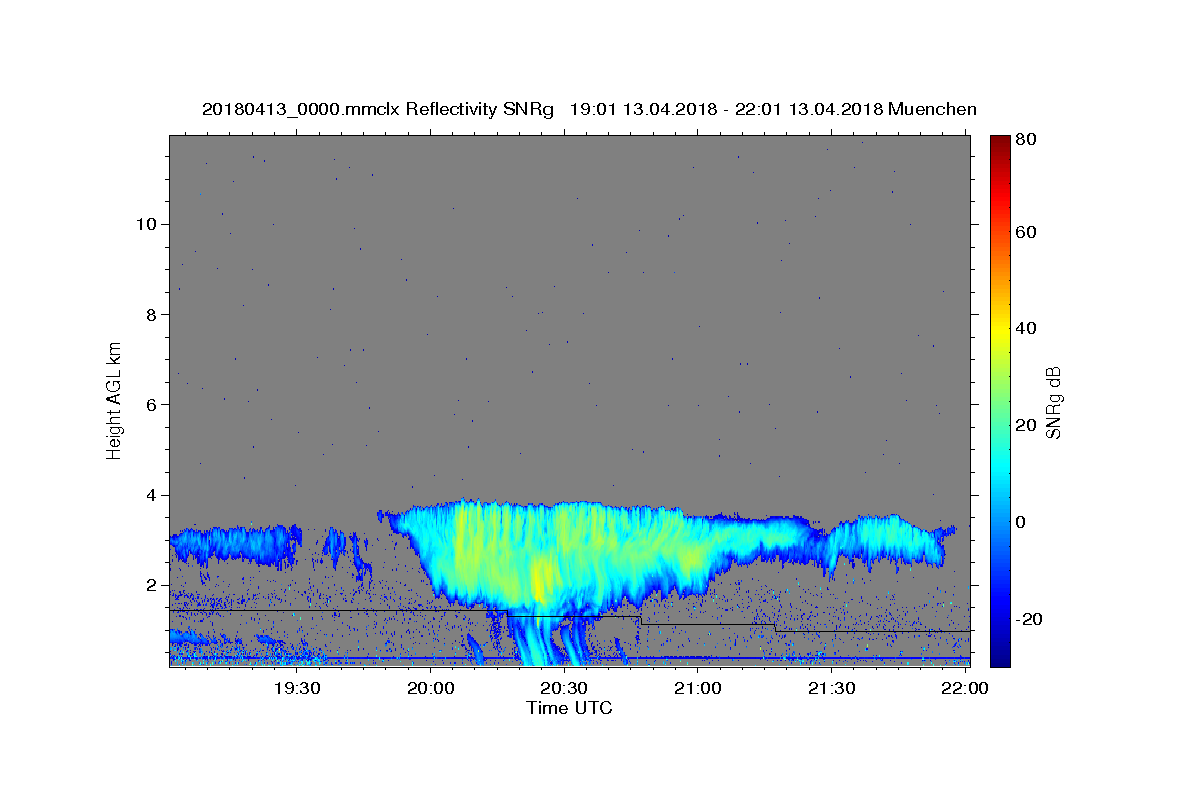The image size is (1200, 800).
Task: Select the 'Height AGL km' y-axis label
Action: (x=114, y=400)
